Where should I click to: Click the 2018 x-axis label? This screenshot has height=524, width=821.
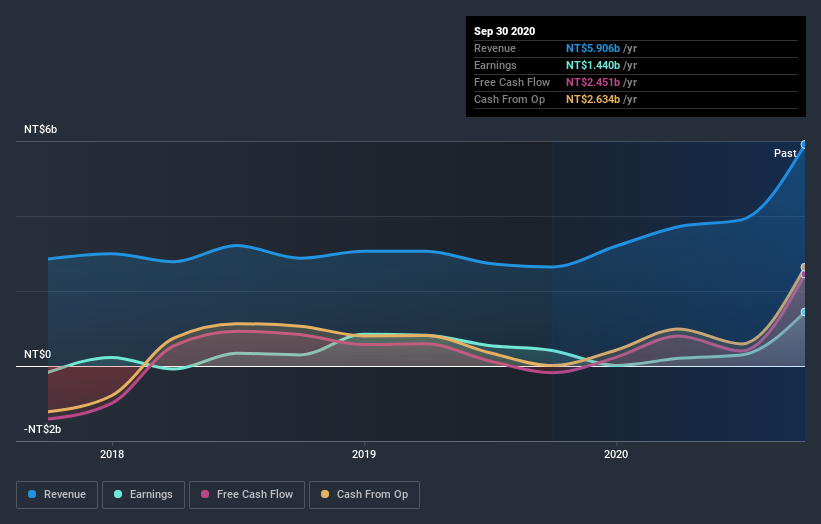pyautogui.click(x=112, y=454)
